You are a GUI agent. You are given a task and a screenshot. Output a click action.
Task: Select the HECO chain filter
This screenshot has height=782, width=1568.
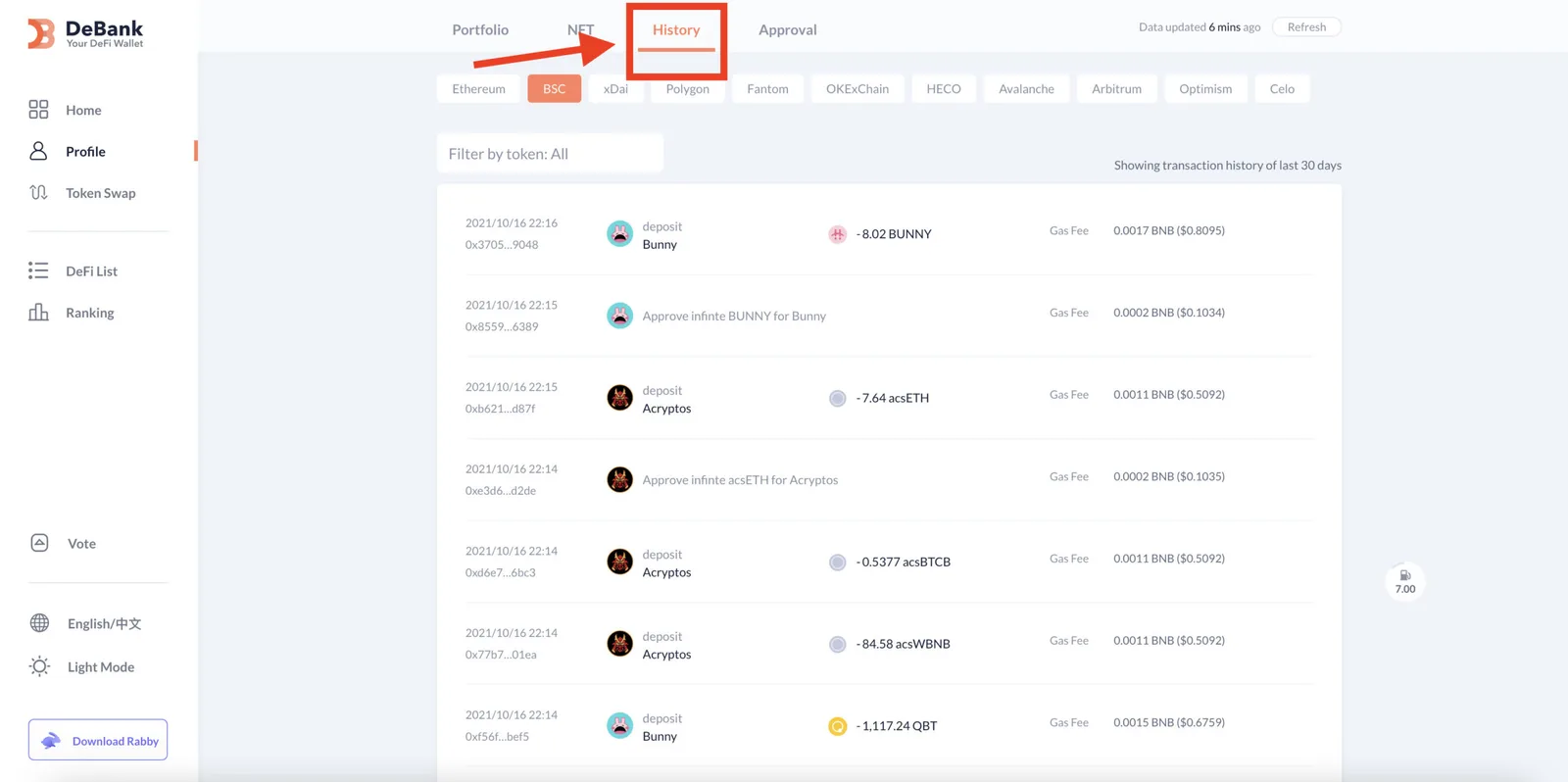[x=944, y=88]
